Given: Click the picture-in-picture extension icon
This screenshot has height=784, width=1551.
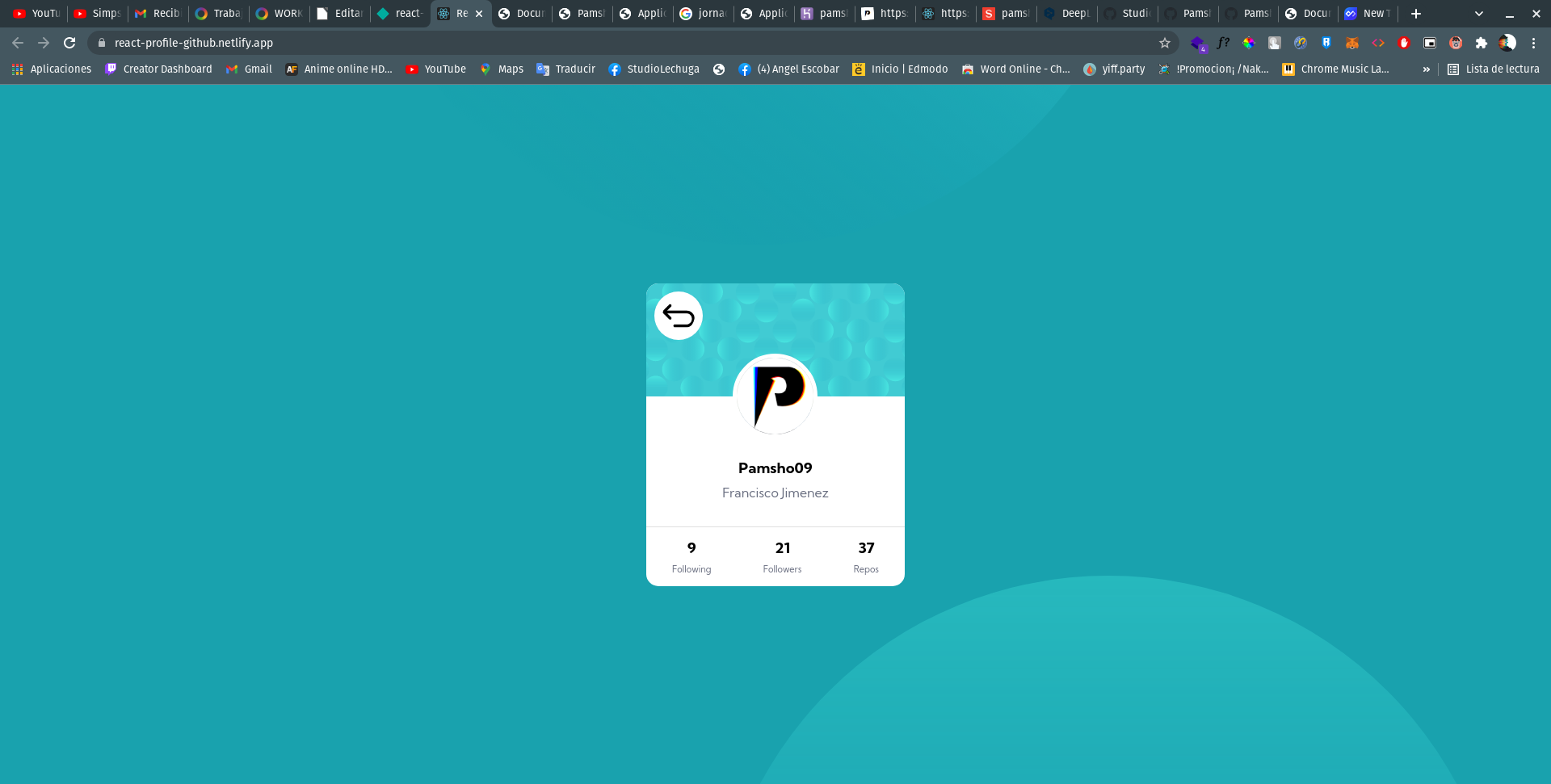Looking at the screenshot, I should pos(1430,43).
